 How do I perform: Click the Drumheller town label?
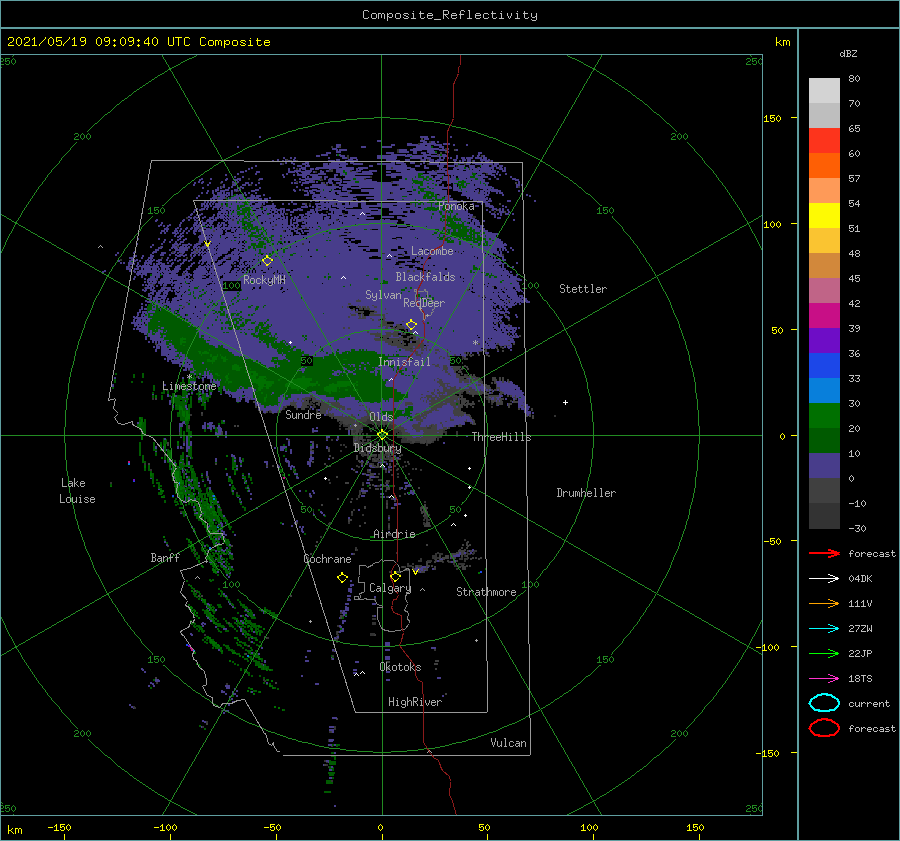[586, 493]
